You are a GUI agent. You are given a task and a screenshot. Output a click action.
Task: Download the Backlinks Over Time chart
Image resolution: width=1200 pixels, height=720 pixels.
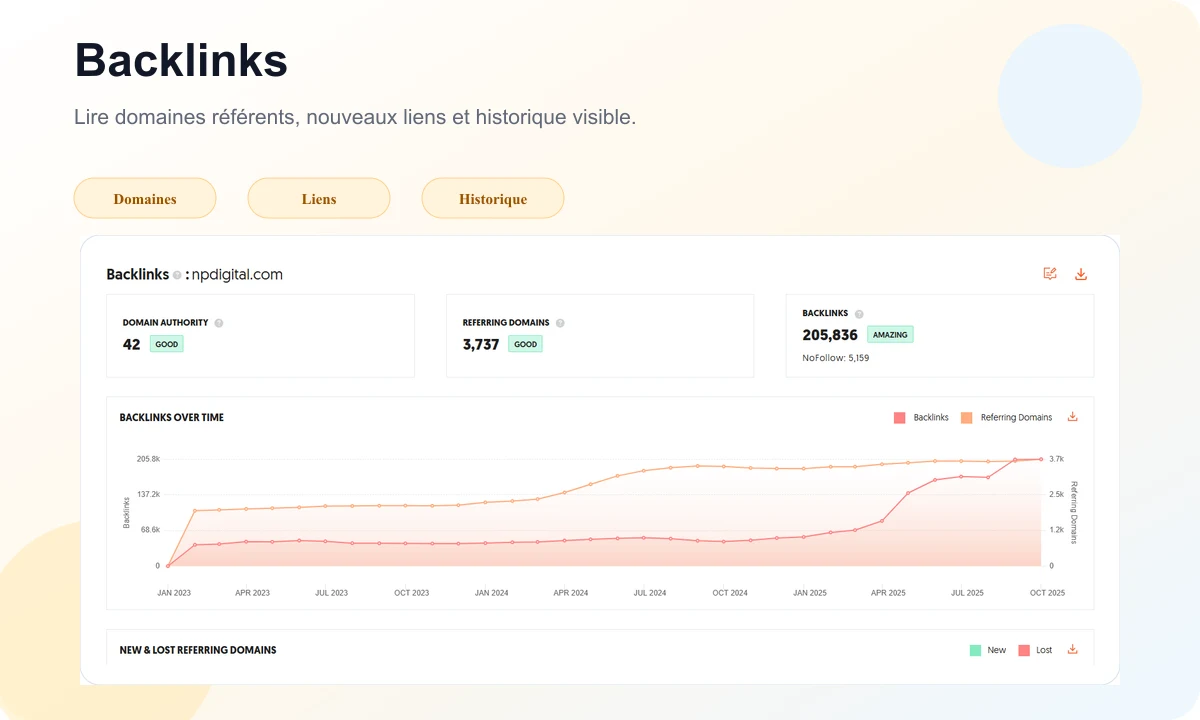(x=1073, y=417)
